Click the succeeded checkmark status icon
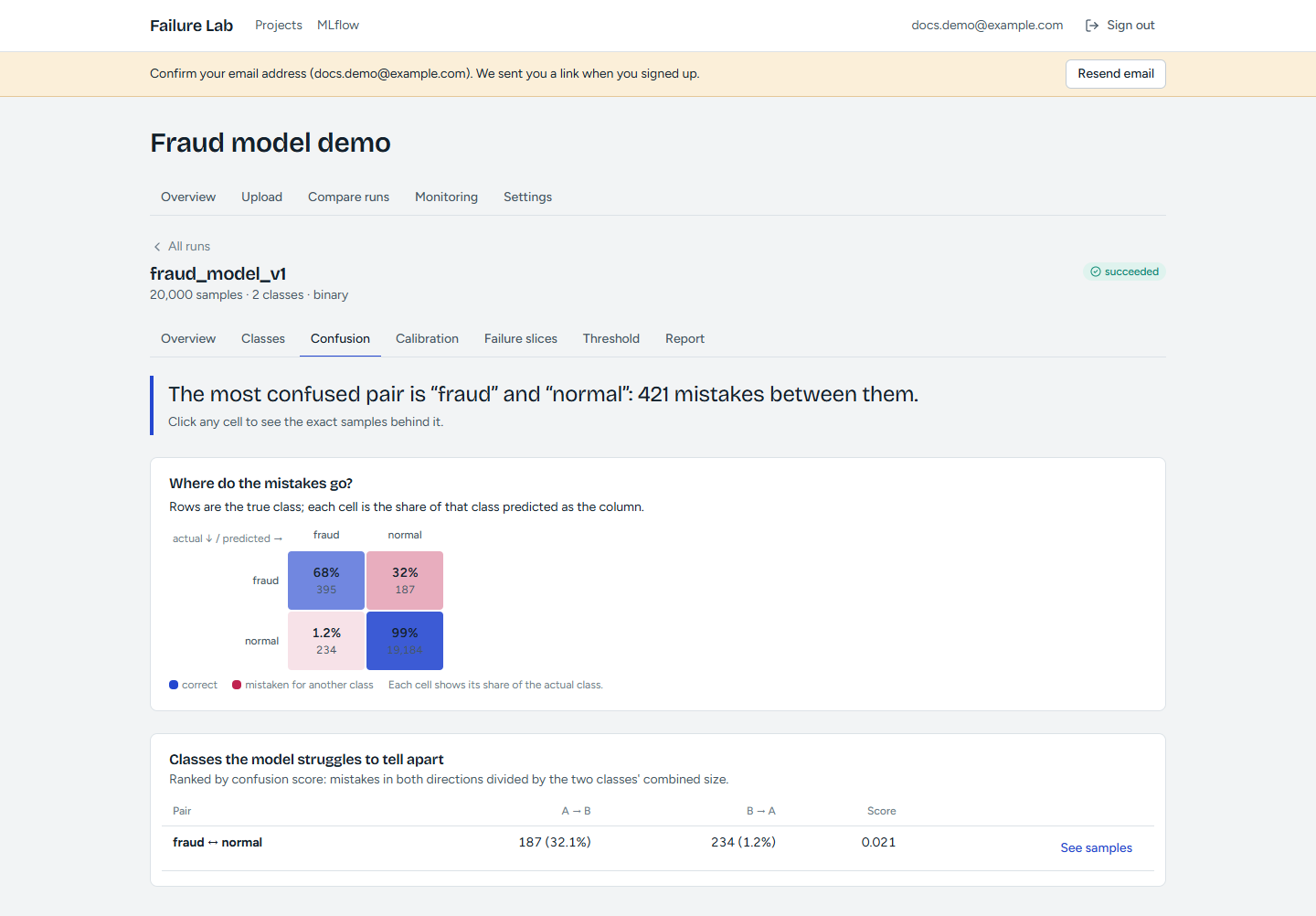 click(1096, 272)
